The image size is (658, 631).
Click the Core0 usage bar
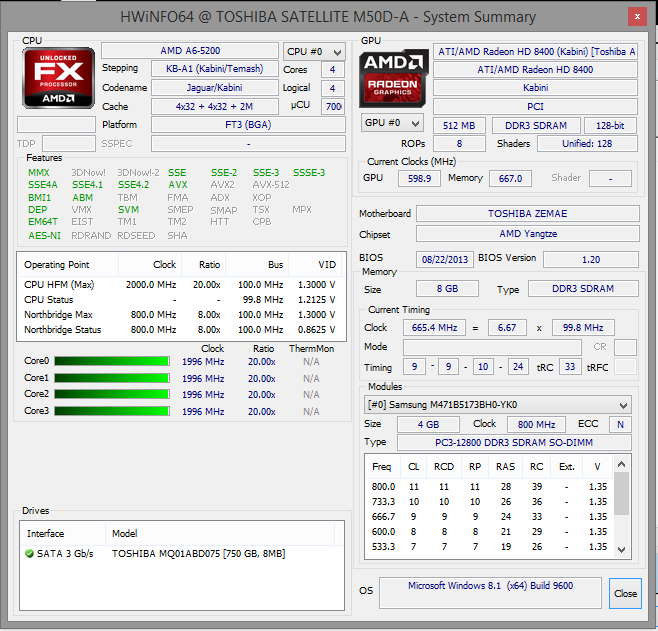coord(112,361)
